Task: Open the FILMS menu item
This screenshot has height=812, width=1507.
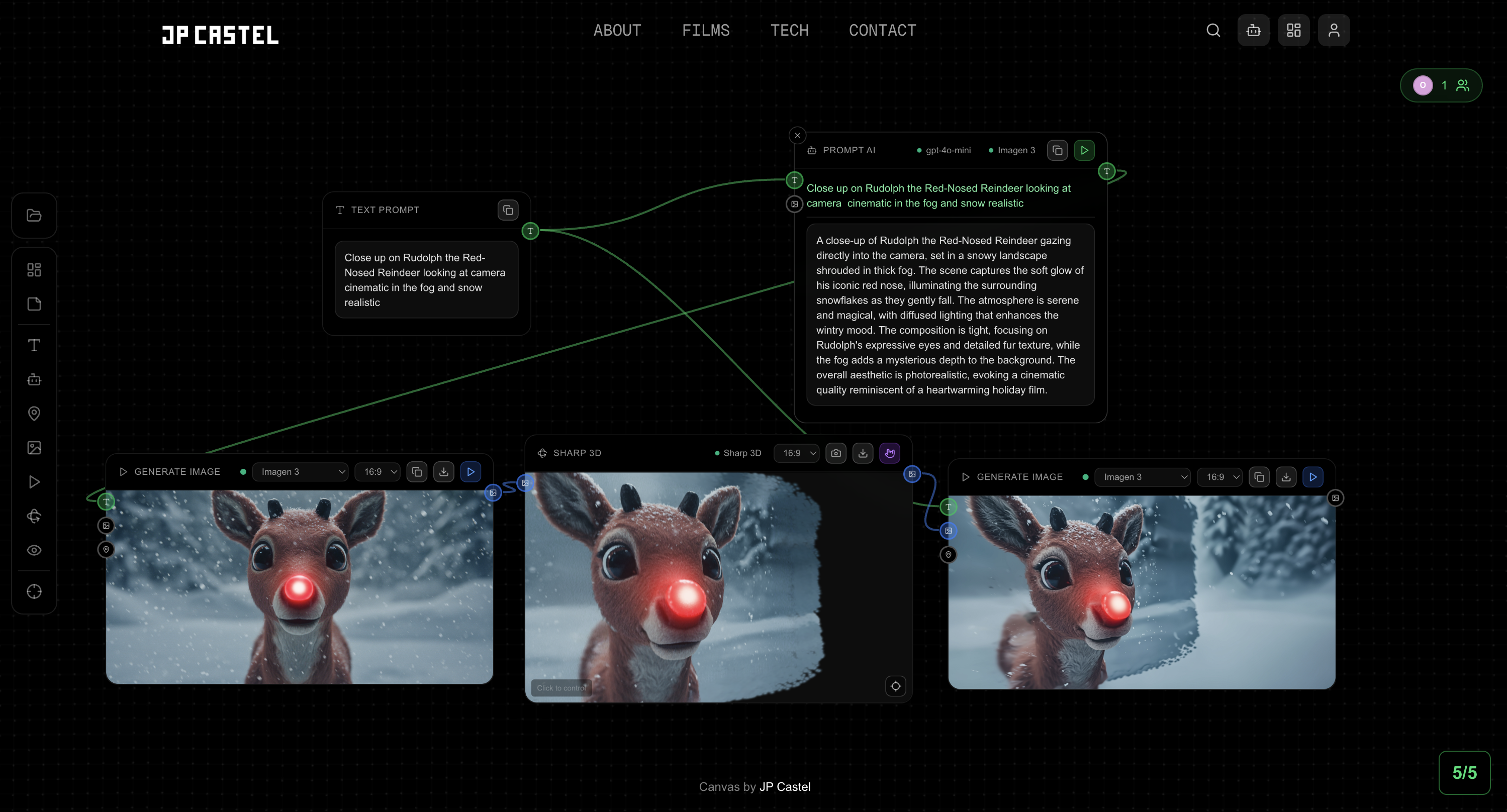Action: pos(706,30)
